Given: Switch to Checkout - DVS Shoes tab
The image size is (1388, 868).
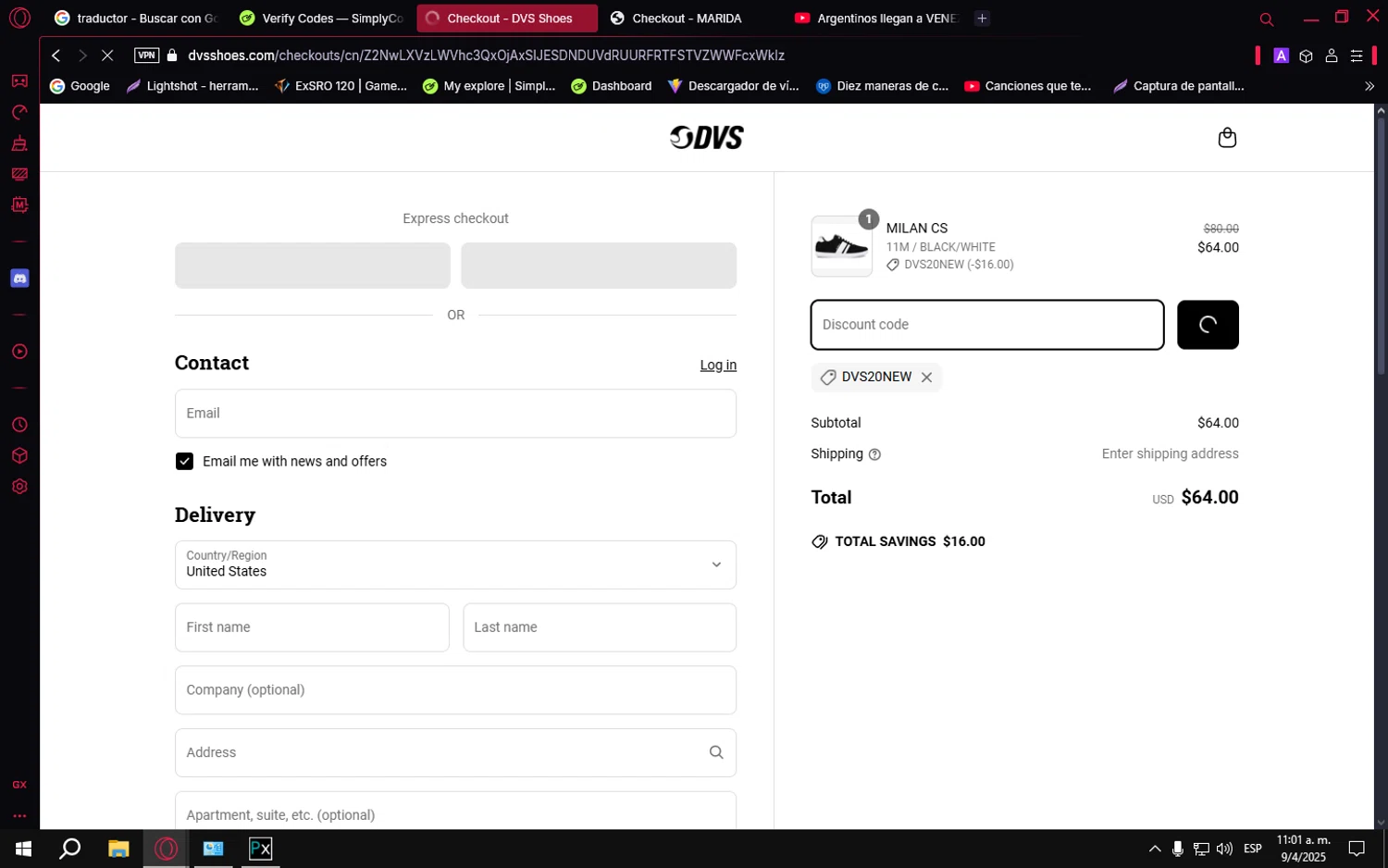Looking at the screenshot, I should [507, 19].
